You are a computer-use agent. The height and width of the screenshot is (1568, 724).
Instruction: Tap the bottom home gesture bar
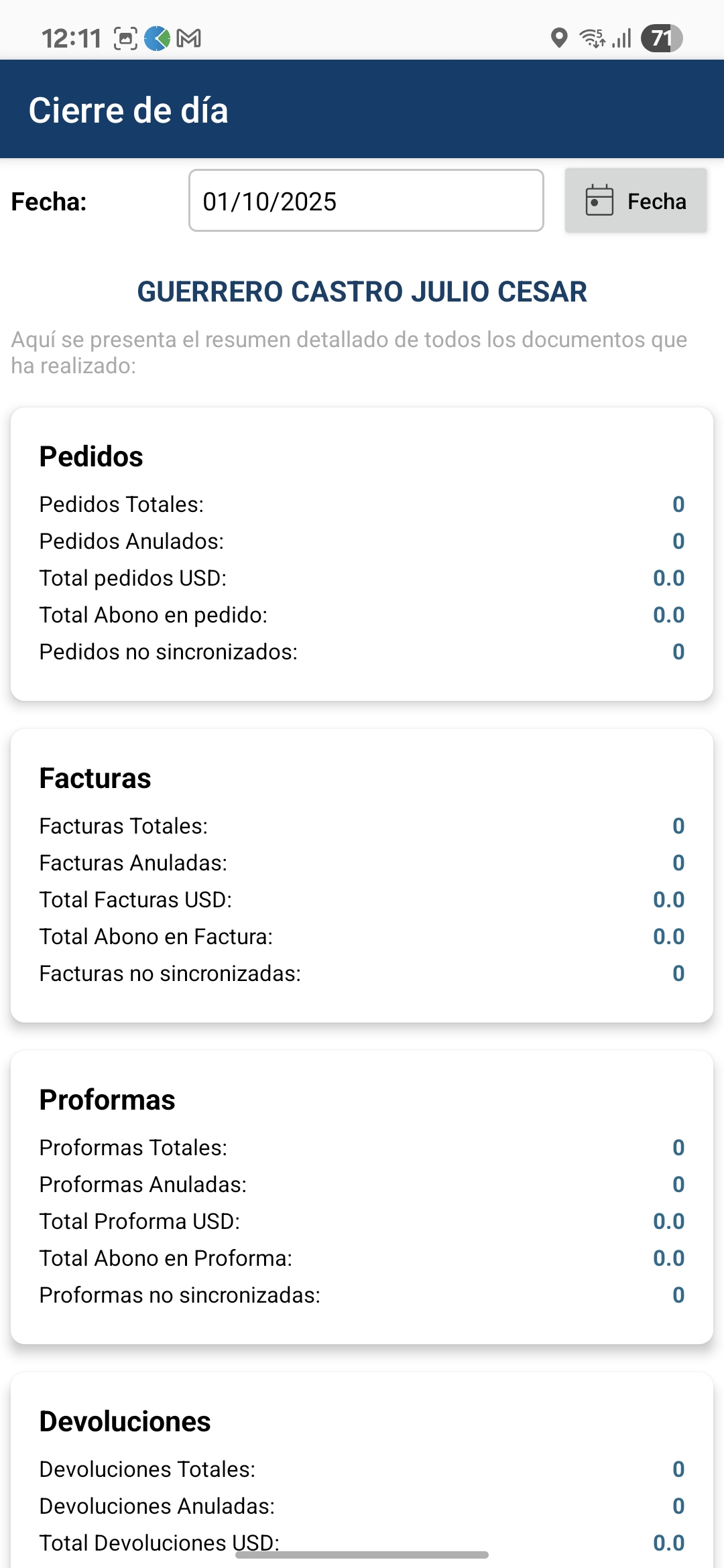pos(362,1555)
